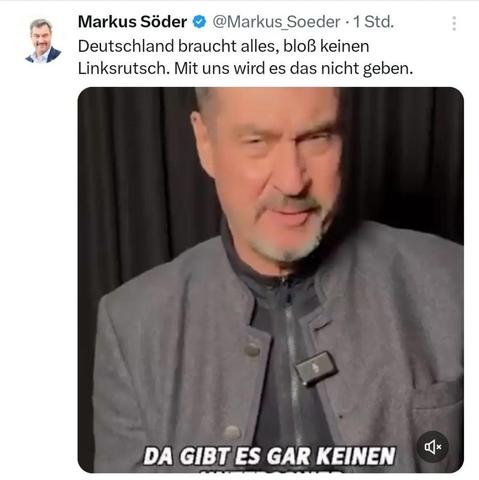Click the sentence Mit uns wird es das nicht geben
This screenshot has width=479, height=480.
pos(294,68)
